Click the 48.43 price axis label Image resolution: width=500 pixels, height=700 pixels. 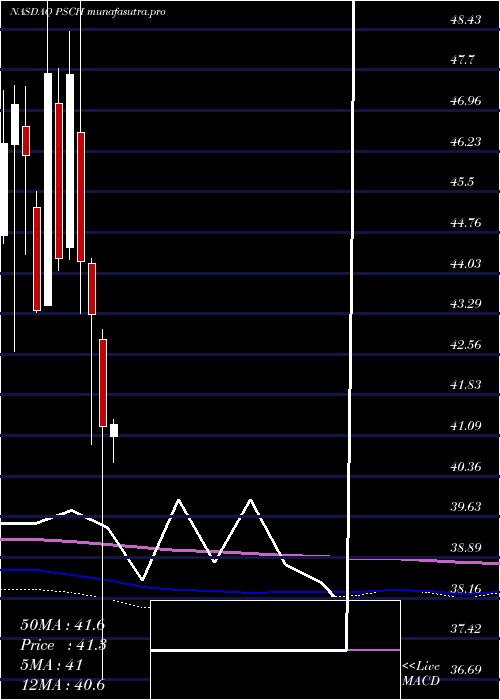click(x=465, y=20)
